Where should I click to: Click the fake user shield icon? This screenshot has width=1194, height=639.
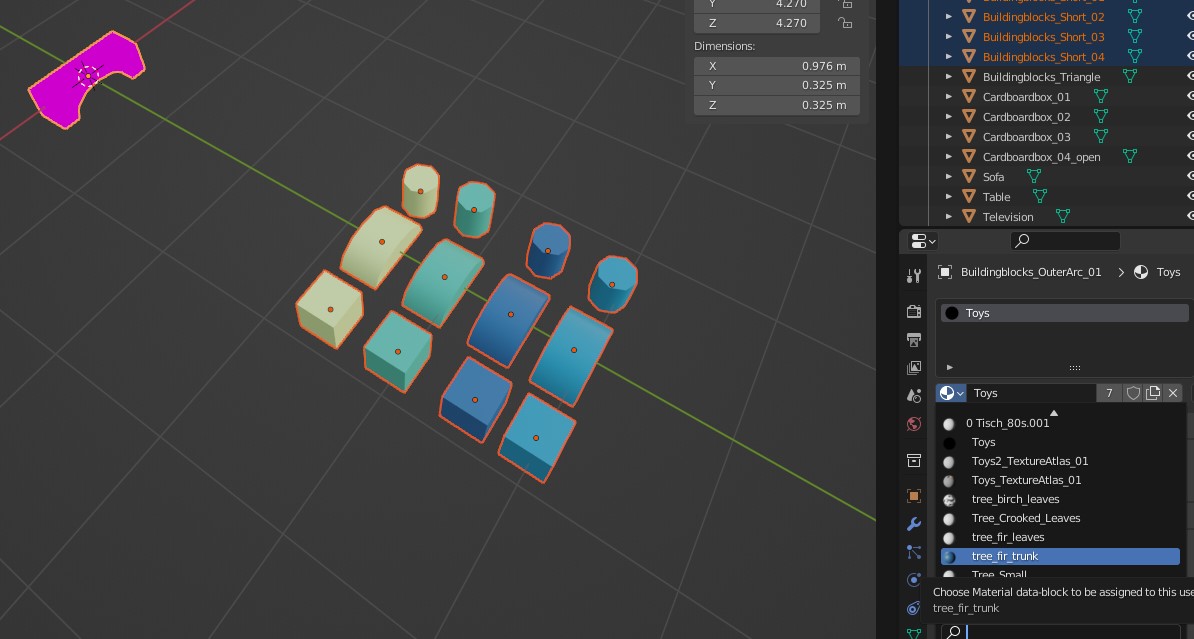(x=1133, y=393)
